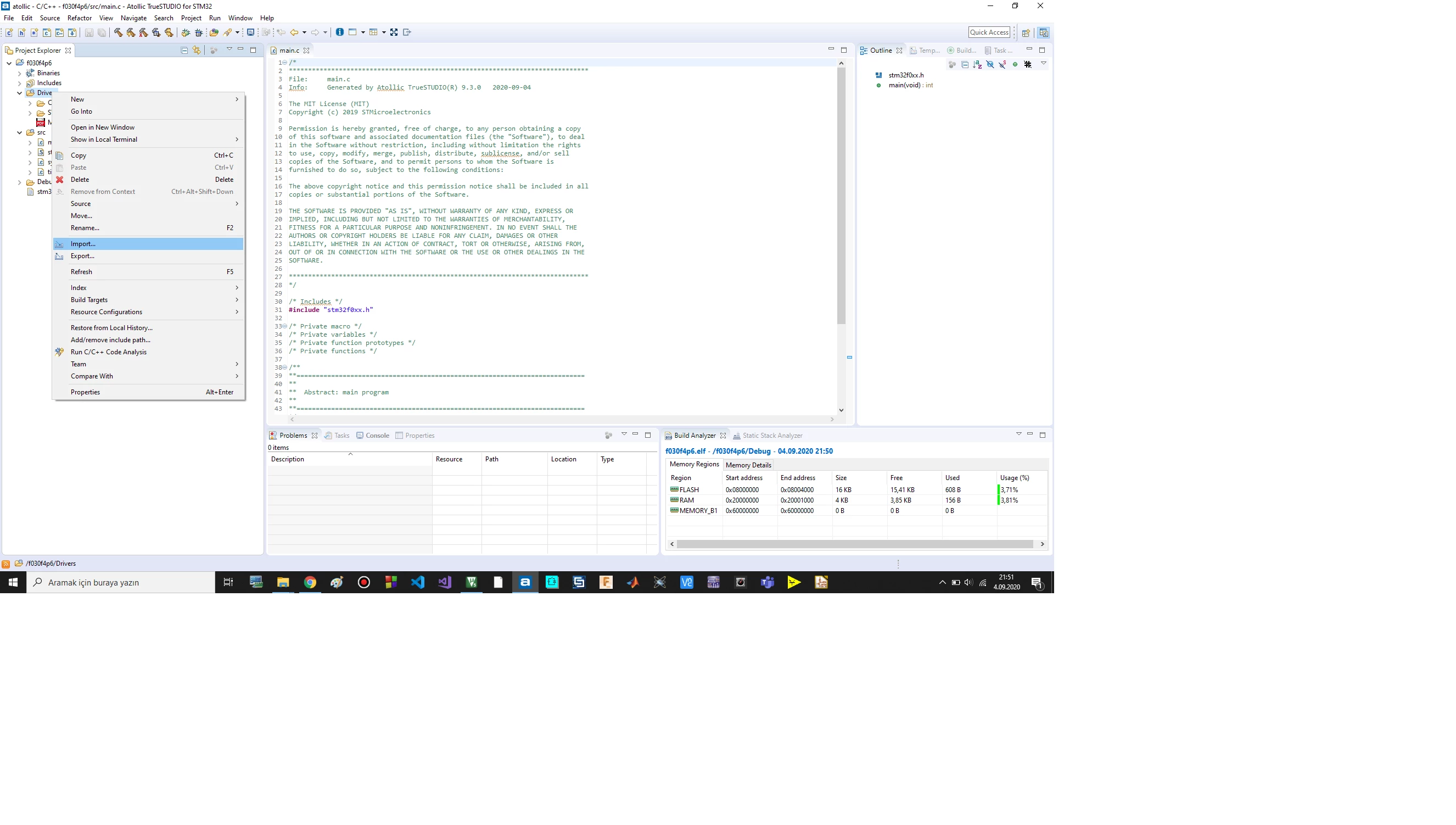The width and height of the screenshot is (1456, 825).
Task: Collapse the comment fold at line 1
Action: tap(284, 63)
